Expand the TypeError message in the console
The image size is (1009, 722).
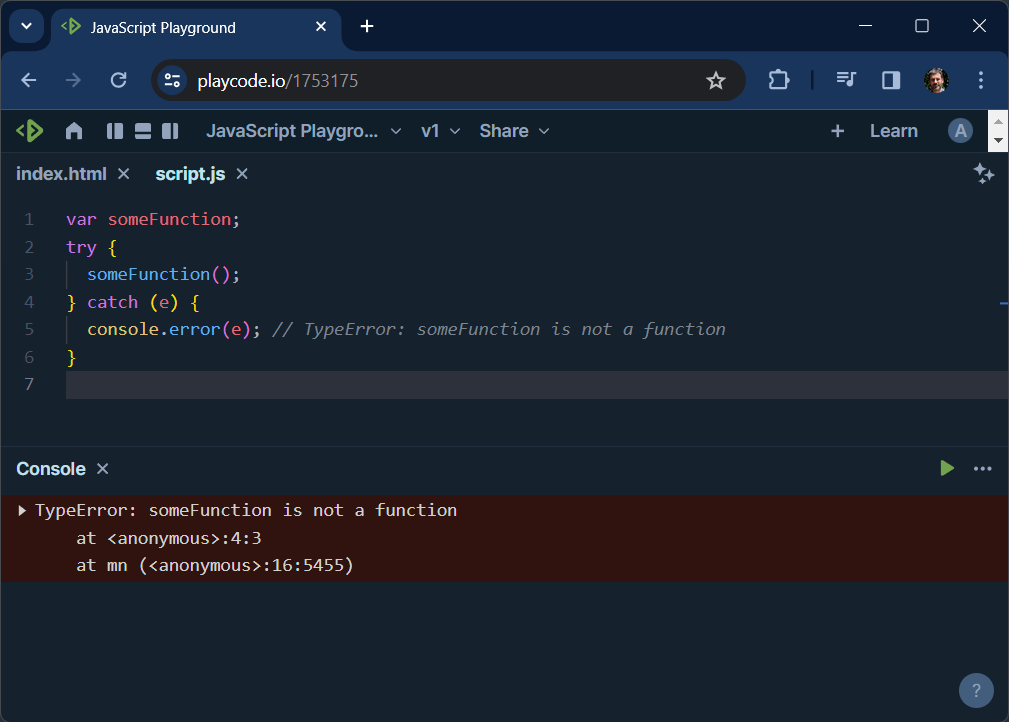pyautogui.click(x=20, y=510)
